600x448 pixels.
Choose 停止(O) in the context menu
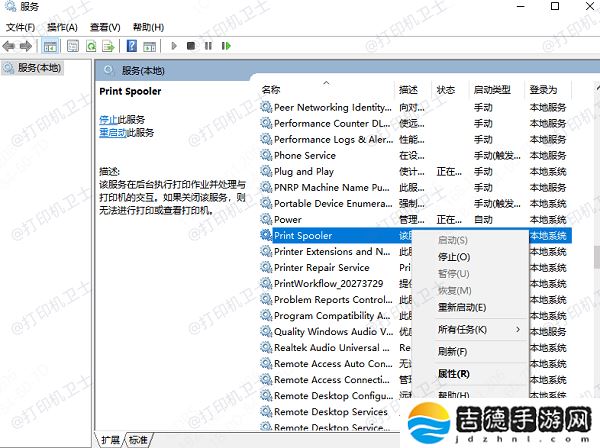click(454, 257)
